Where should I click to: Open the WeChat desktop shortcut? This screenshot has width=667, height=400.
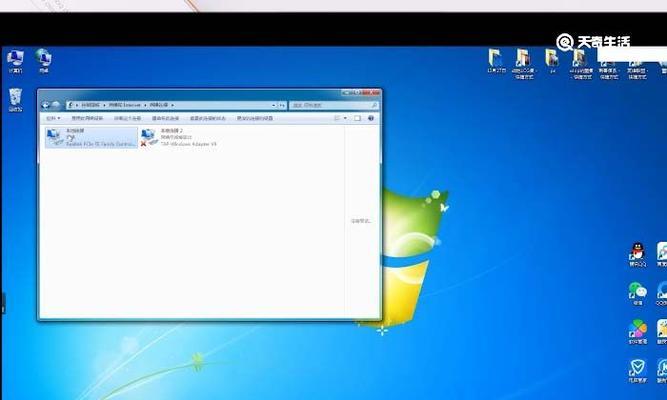click(637, 294)
